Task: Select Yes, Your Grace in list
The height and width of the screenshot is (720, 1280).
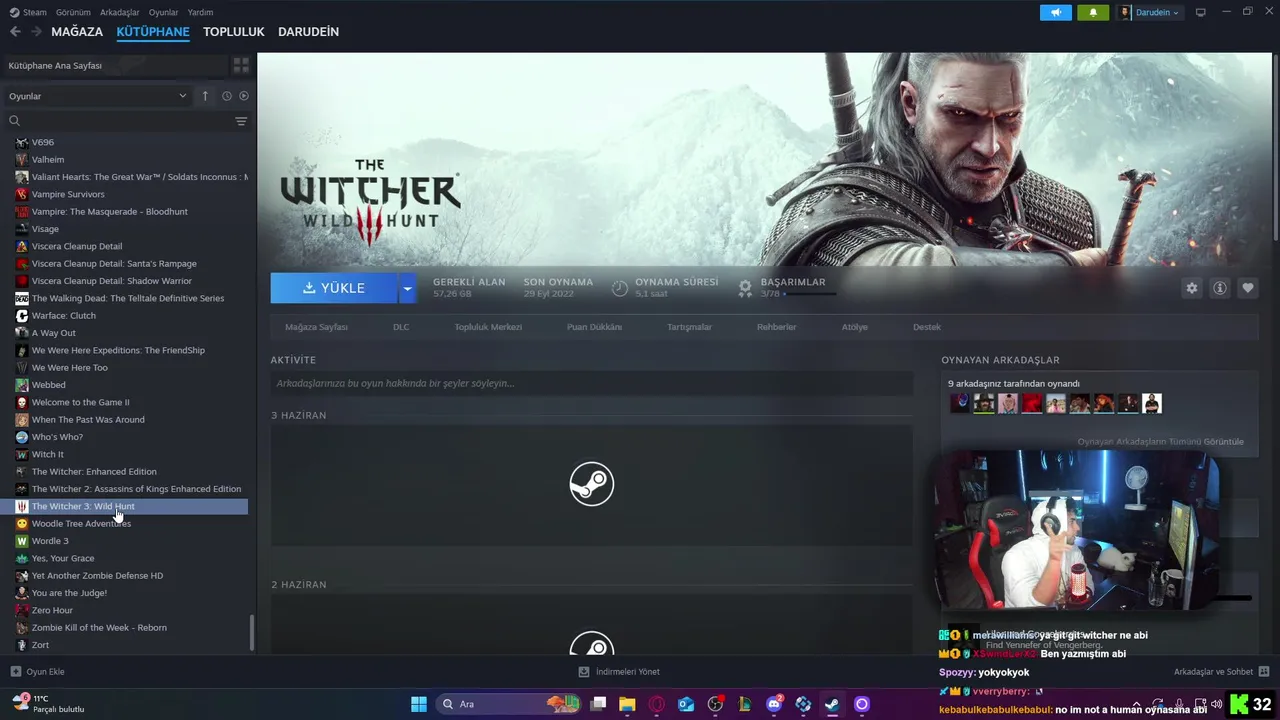Action: tap(63, 558)
